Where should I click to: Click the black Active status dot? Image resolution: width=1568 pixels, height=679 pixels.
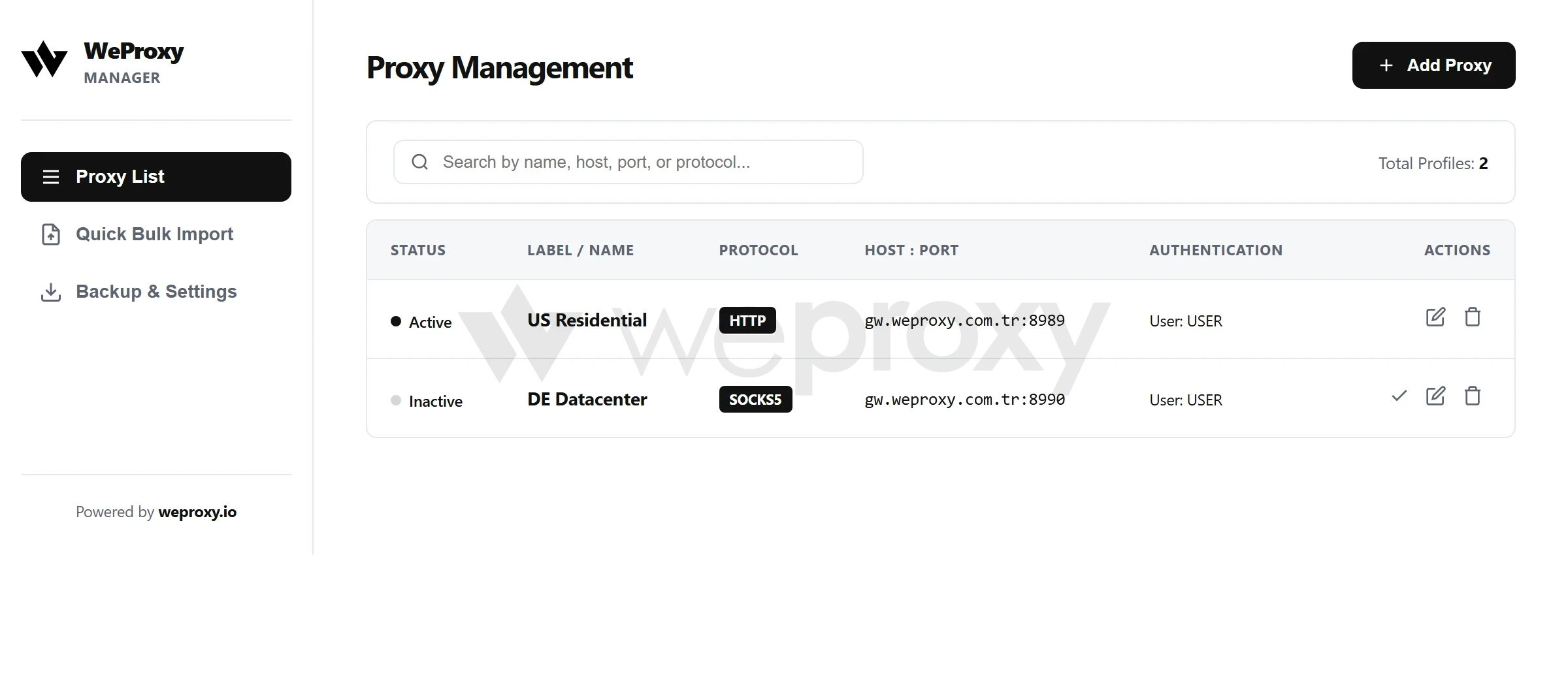[396, 321]
